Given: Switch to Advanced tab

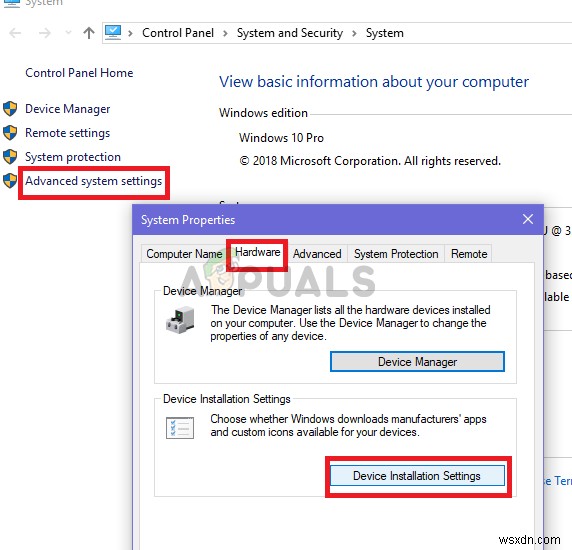Looking at the screenshot, I should coord(317,253).
